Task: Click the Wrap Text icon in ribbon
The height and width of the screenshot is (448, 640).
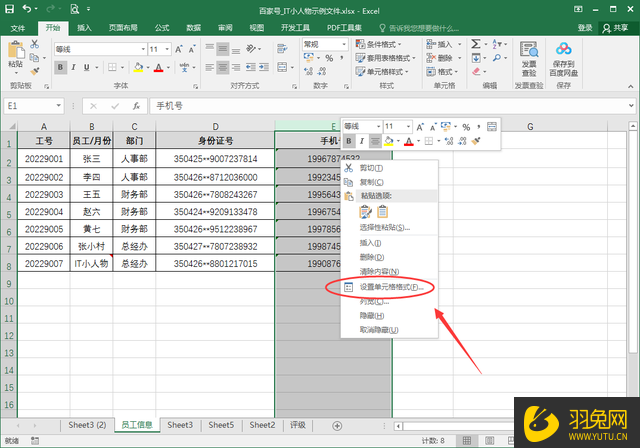Action: point(282,49)
